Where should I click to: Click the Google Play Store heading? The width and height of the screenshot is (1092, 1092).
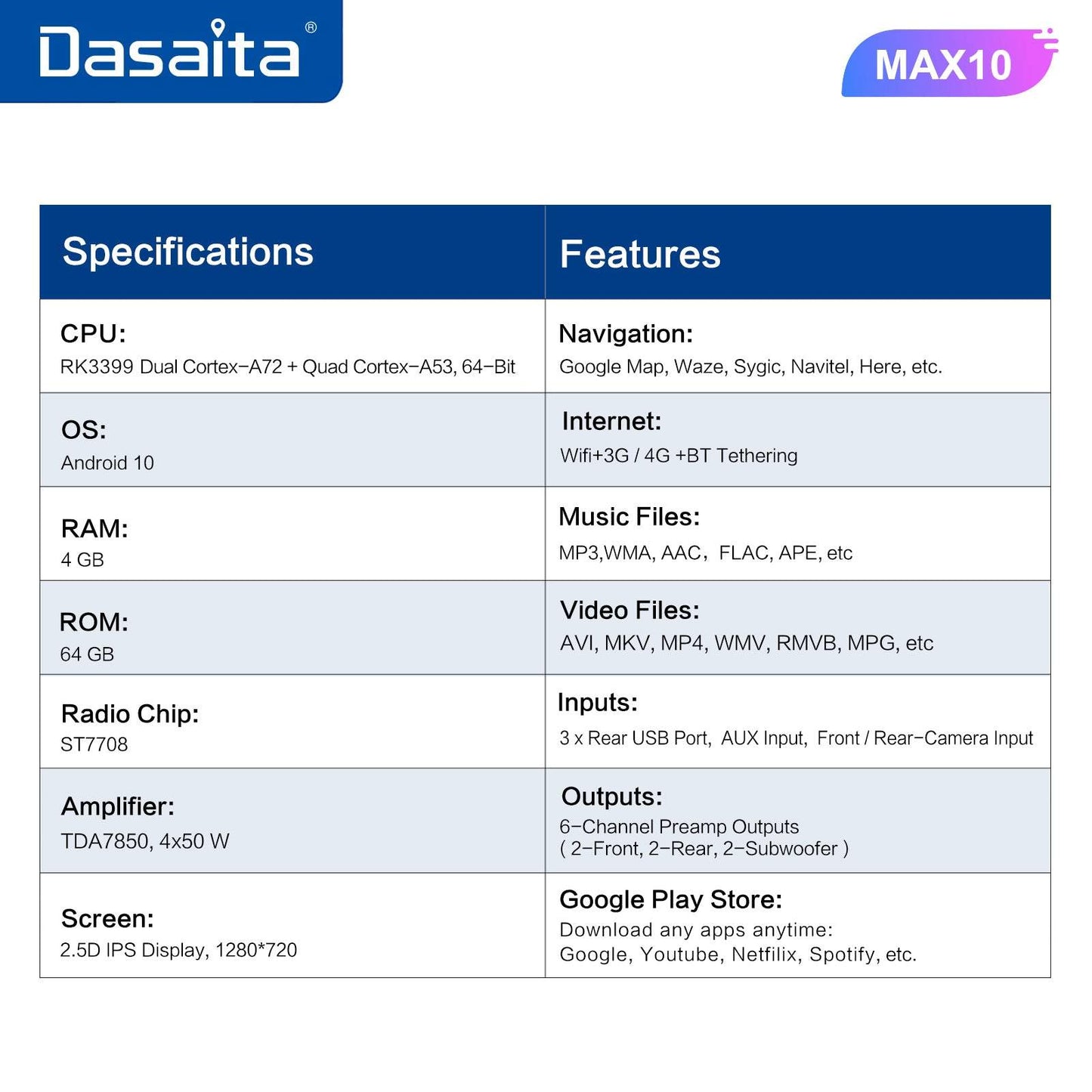[x=670, y=899]
